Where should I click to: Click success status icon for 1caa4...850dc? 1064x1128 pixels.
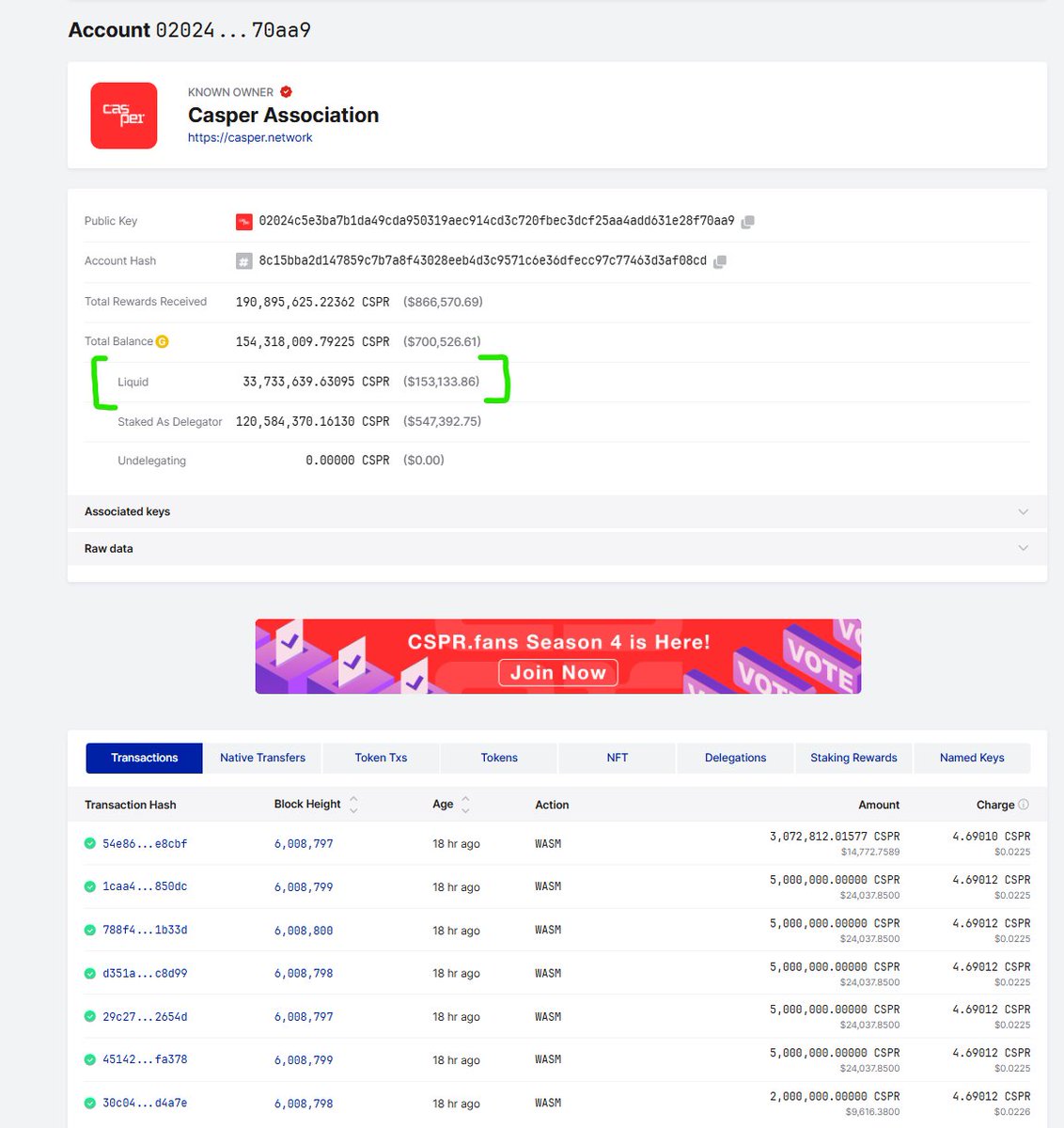tap(90, 886)
